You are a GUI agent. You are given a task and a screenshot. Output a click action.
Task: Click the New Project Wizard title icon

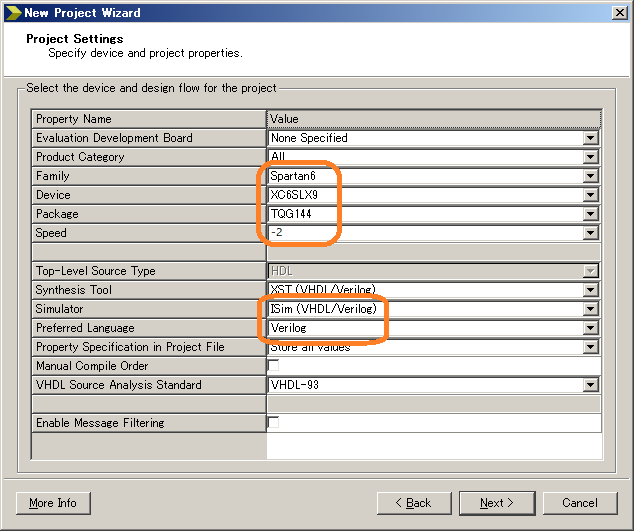pos(12,13)
